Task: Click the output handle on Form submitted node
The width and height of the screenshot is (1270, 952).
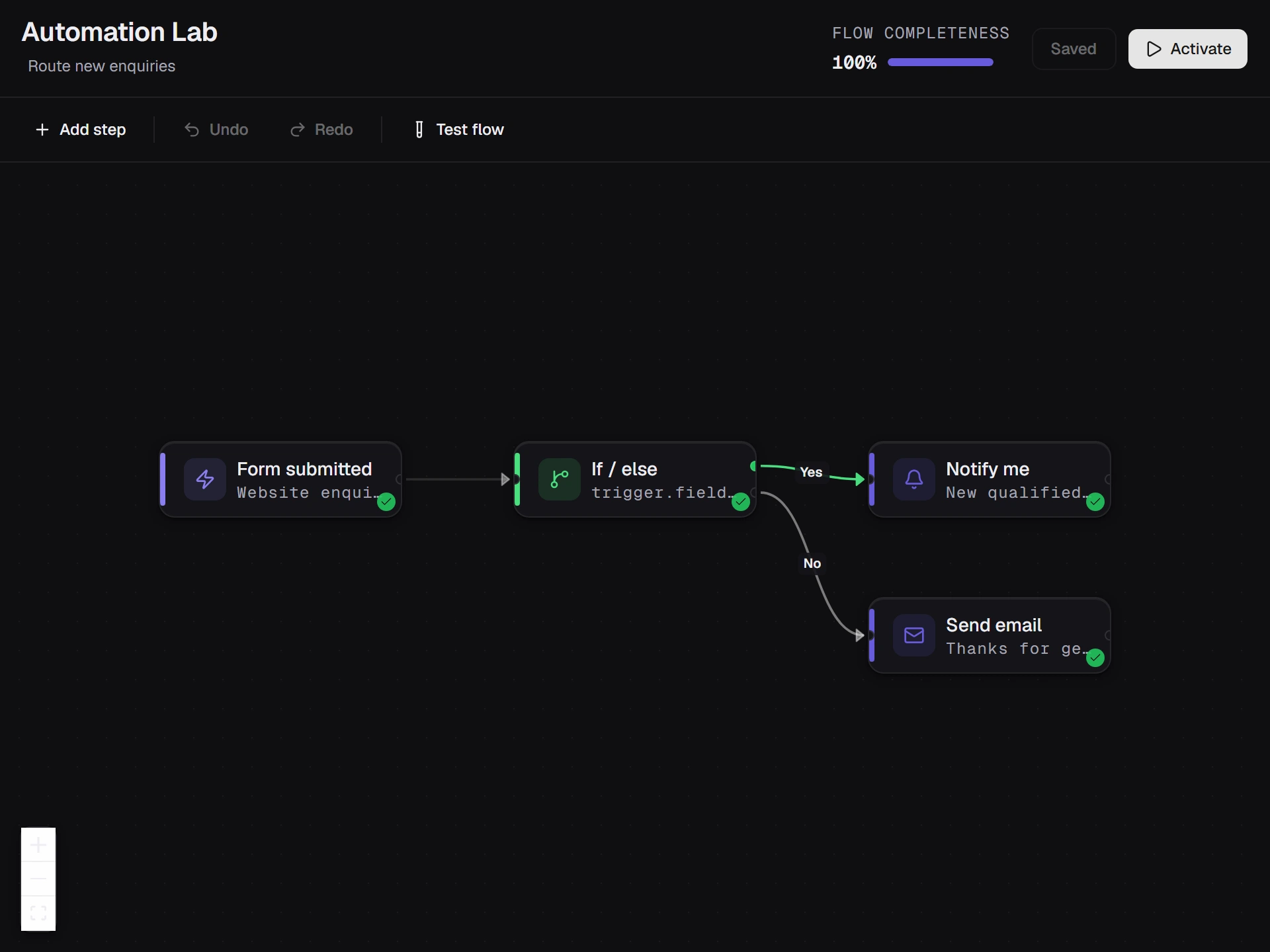Action: (x=400, y=479)
